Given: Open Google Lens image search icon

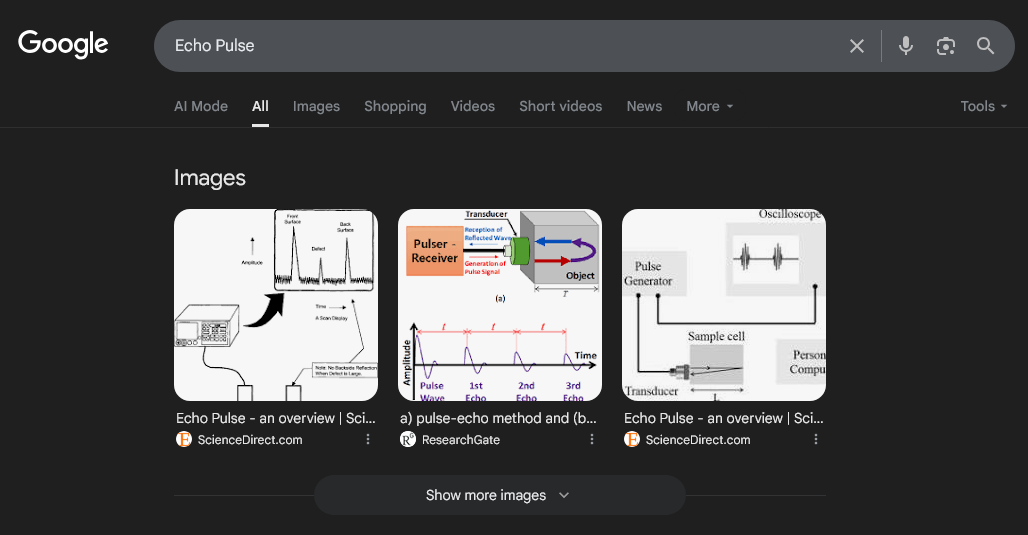Looking at the screenshot, I should (x=946, y=46).
